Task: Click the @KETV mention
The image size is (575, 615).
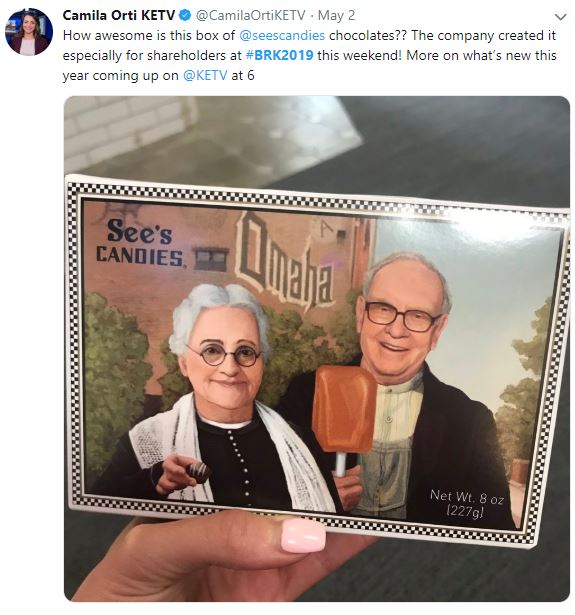Action: point(205,75)
